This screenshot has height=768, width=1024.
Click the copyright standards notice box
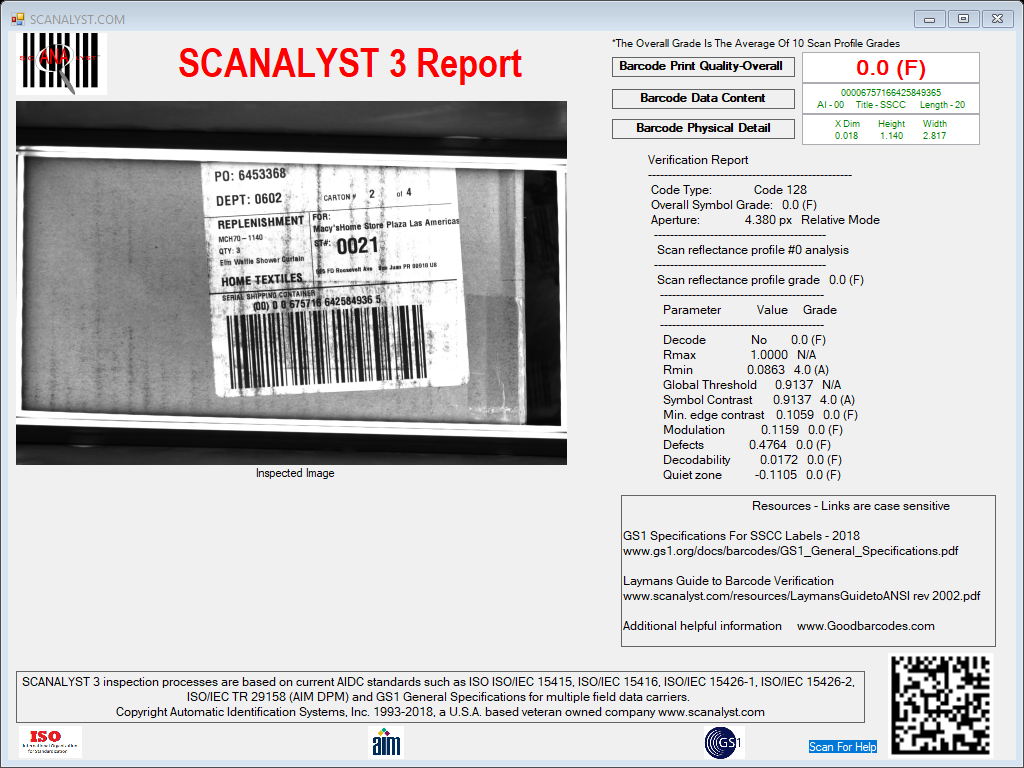coord(440,697)
